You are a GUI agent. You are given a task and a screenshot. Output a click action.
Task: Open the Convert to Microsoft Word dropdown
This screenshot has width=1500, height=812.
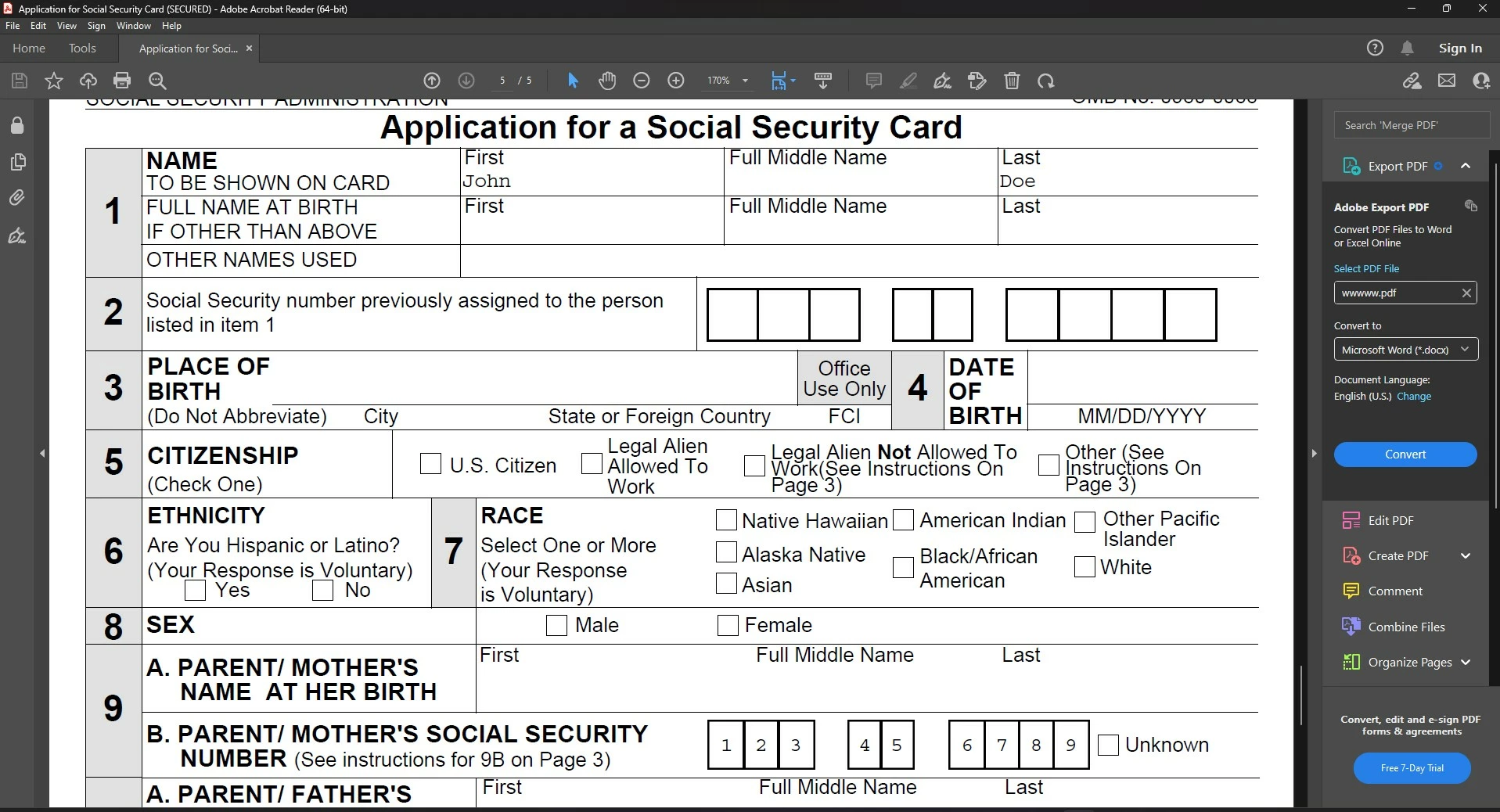[x=1405, y=350]
